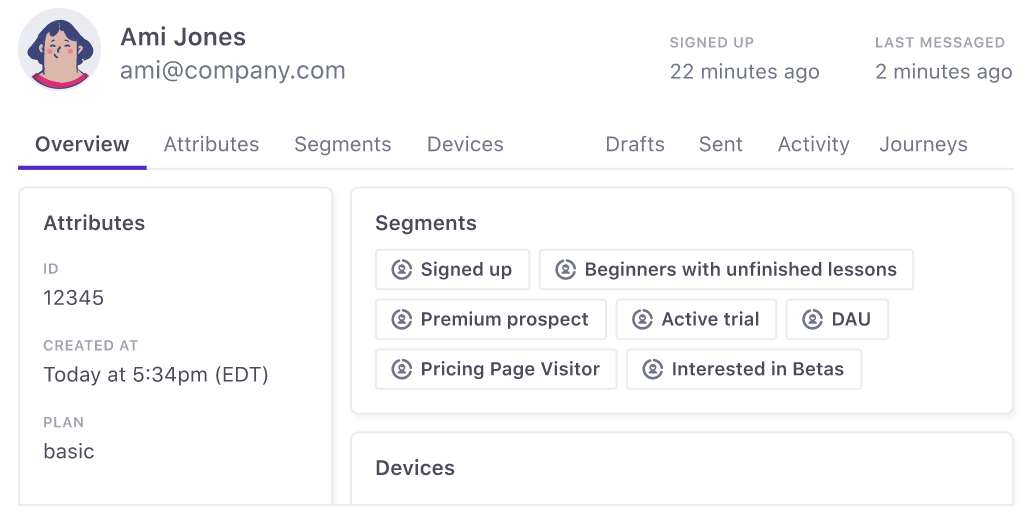1030x522 pixels.
Task: Switch to the Attributes tab
Action: (211, 144)
